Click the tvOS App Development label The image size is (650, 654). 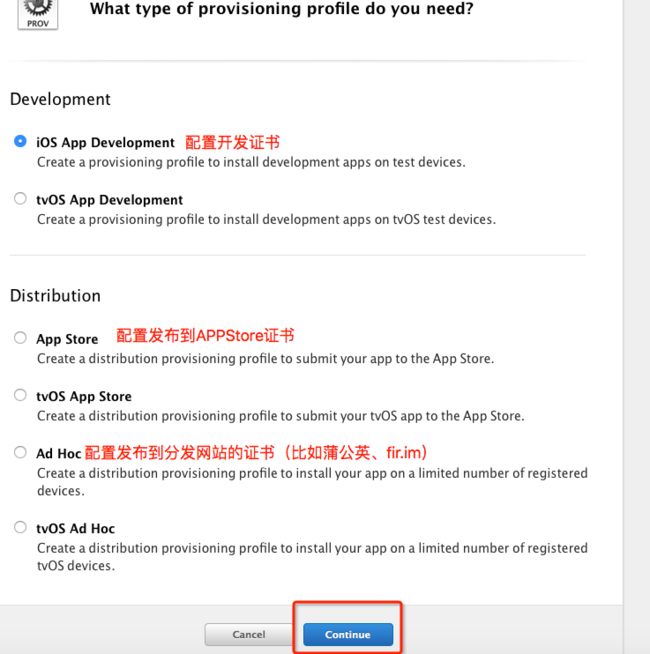click(109, 200)
